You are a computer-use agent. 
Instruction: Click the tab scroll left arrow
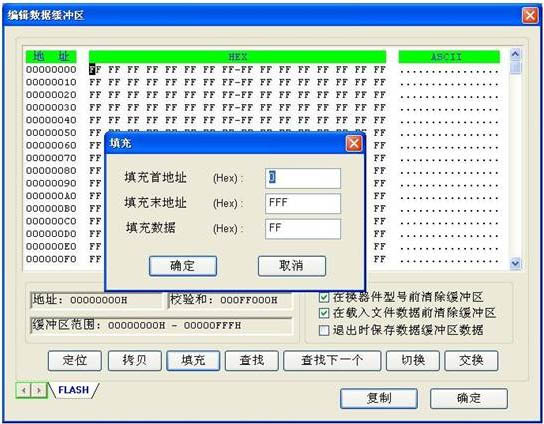[x=24, y=390]
